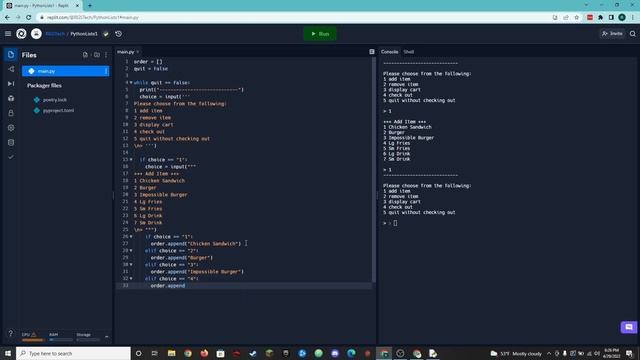Click the browser address bar
The height and width of the screenshot is (360, 640).
click(x=294, y=18)
